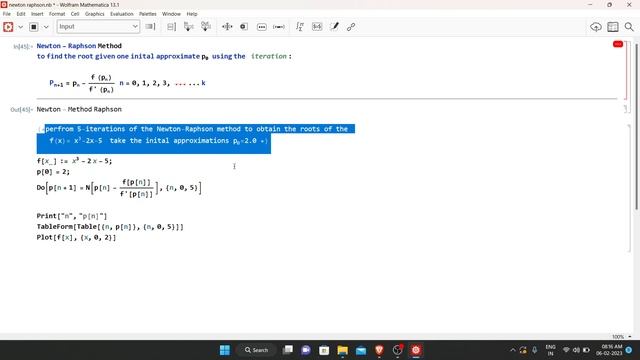Open the Help menu

coord(192,14)
